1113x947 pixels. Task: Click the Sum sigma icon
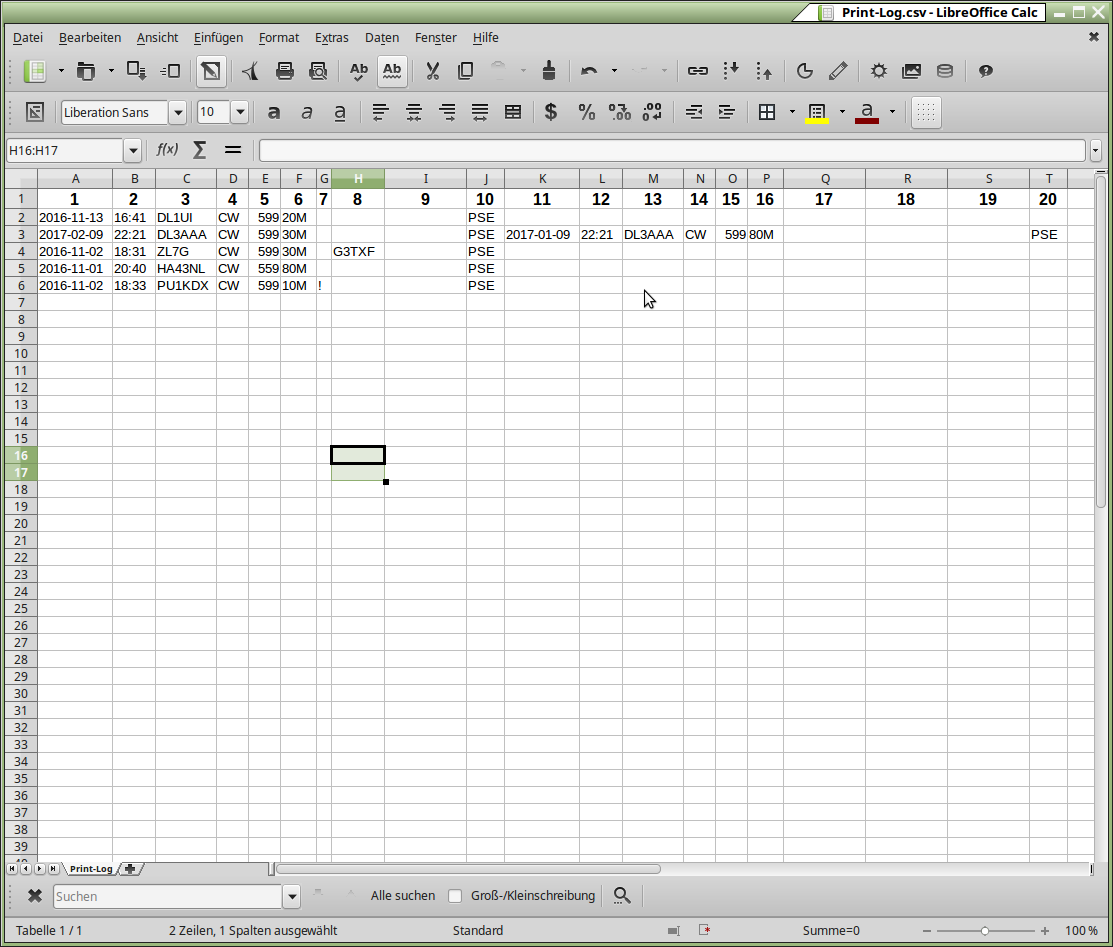coord(200,150)
